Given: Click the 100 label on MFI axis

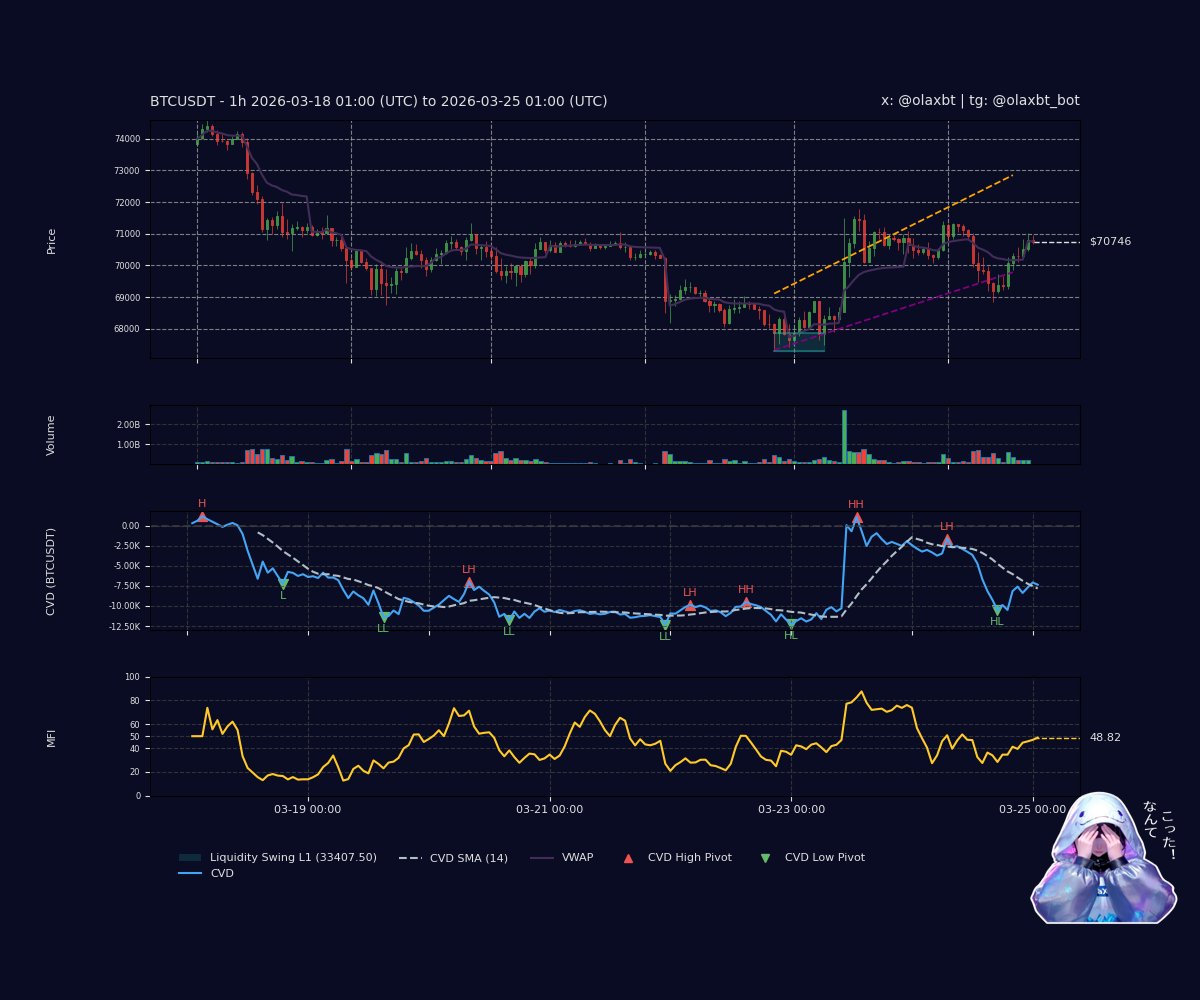Looking at the screenshot, I should (133, 677).
